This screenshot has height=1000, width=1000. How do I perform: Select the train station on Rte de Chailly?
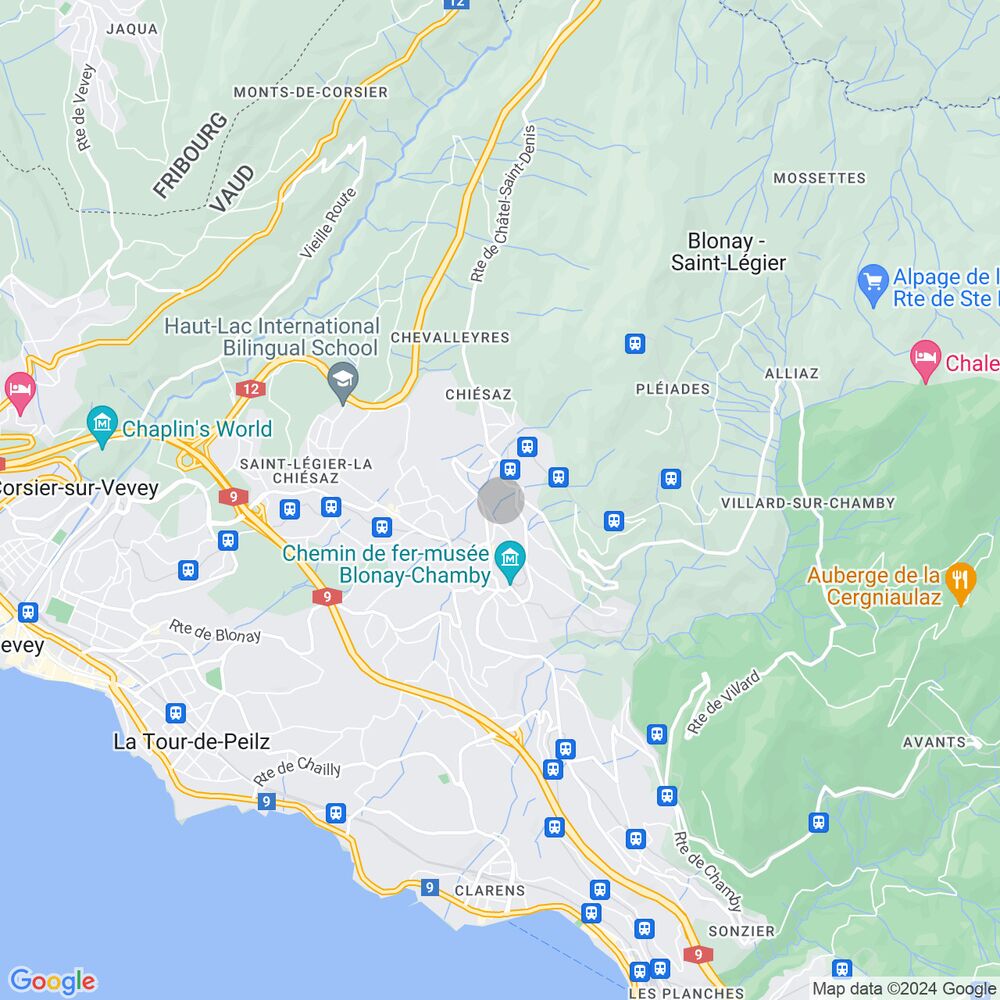click(335, 813)
